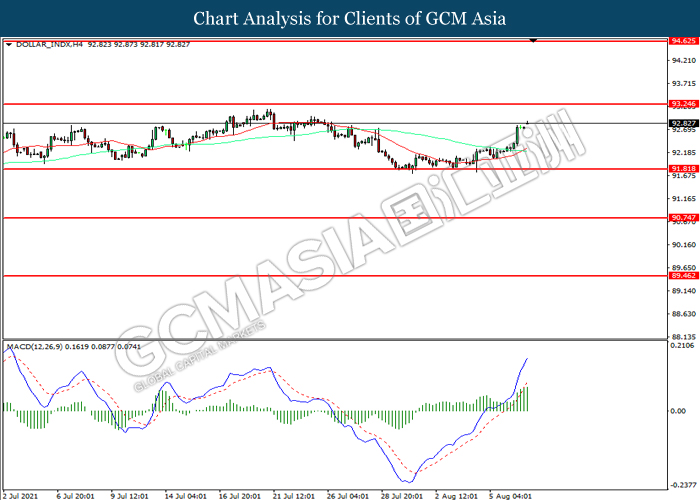The height and width of the screenshot is (500, 700).
Task: Click the 5 Aug 04:01 time label
Action: click(x=510, y=494)
